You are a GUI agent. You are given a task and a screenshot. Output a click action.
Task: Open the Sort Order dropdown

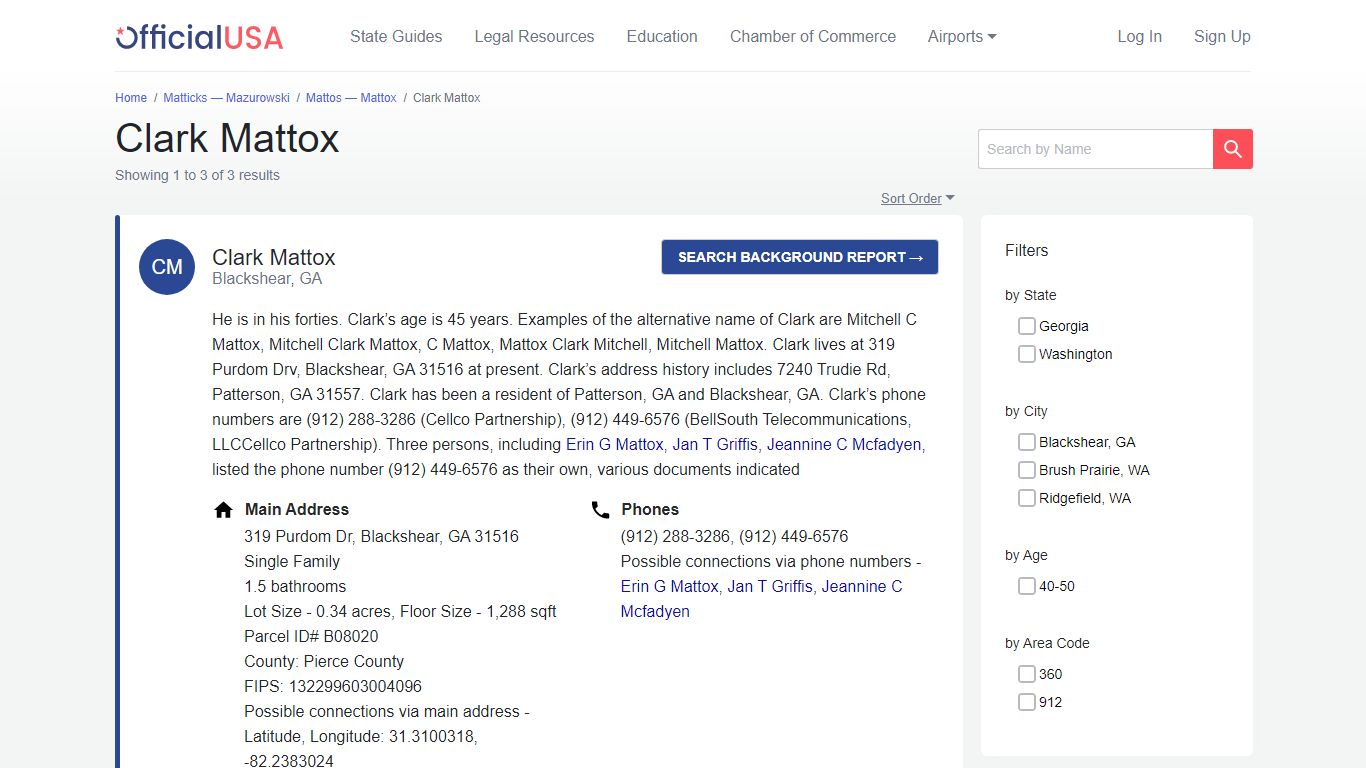[x=917, y=199]
